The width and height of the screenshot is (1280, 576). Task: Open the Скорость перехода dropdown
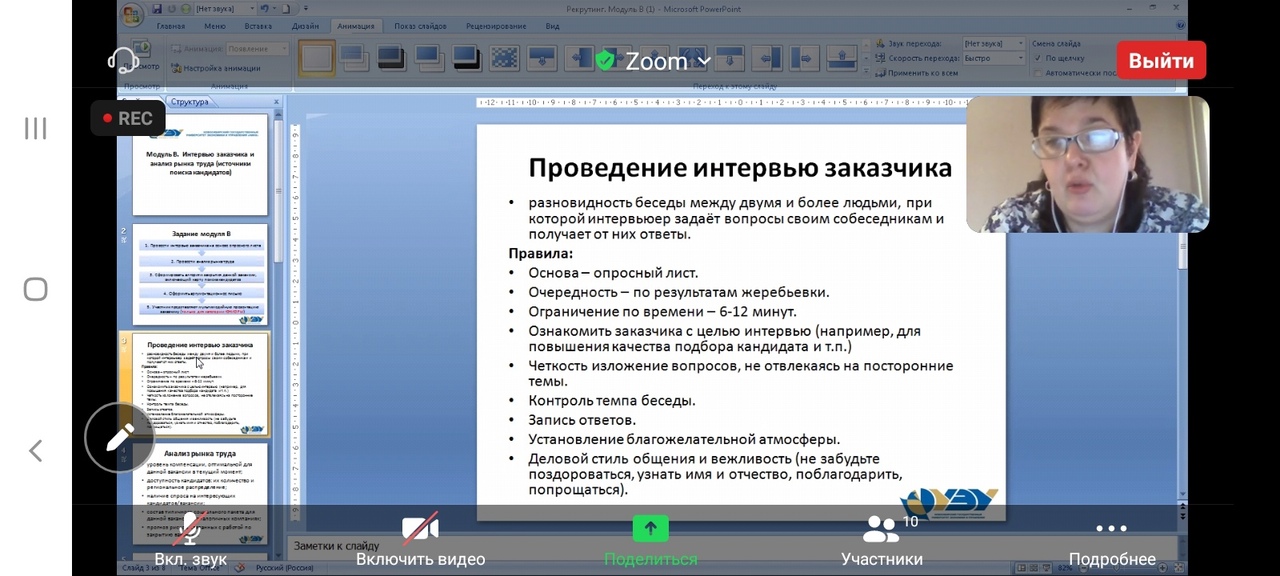click(993, 58)
